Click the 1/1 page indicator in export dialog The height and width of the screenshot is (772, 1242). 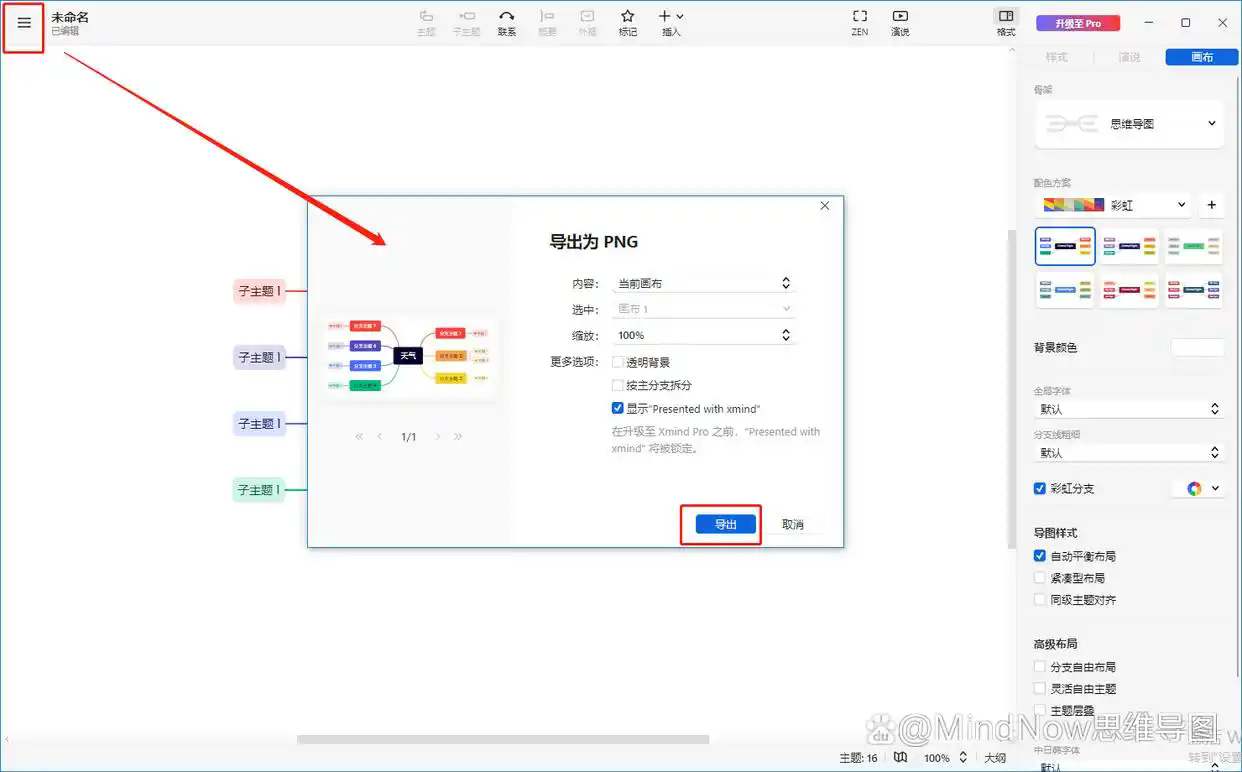tap(409, 437)
